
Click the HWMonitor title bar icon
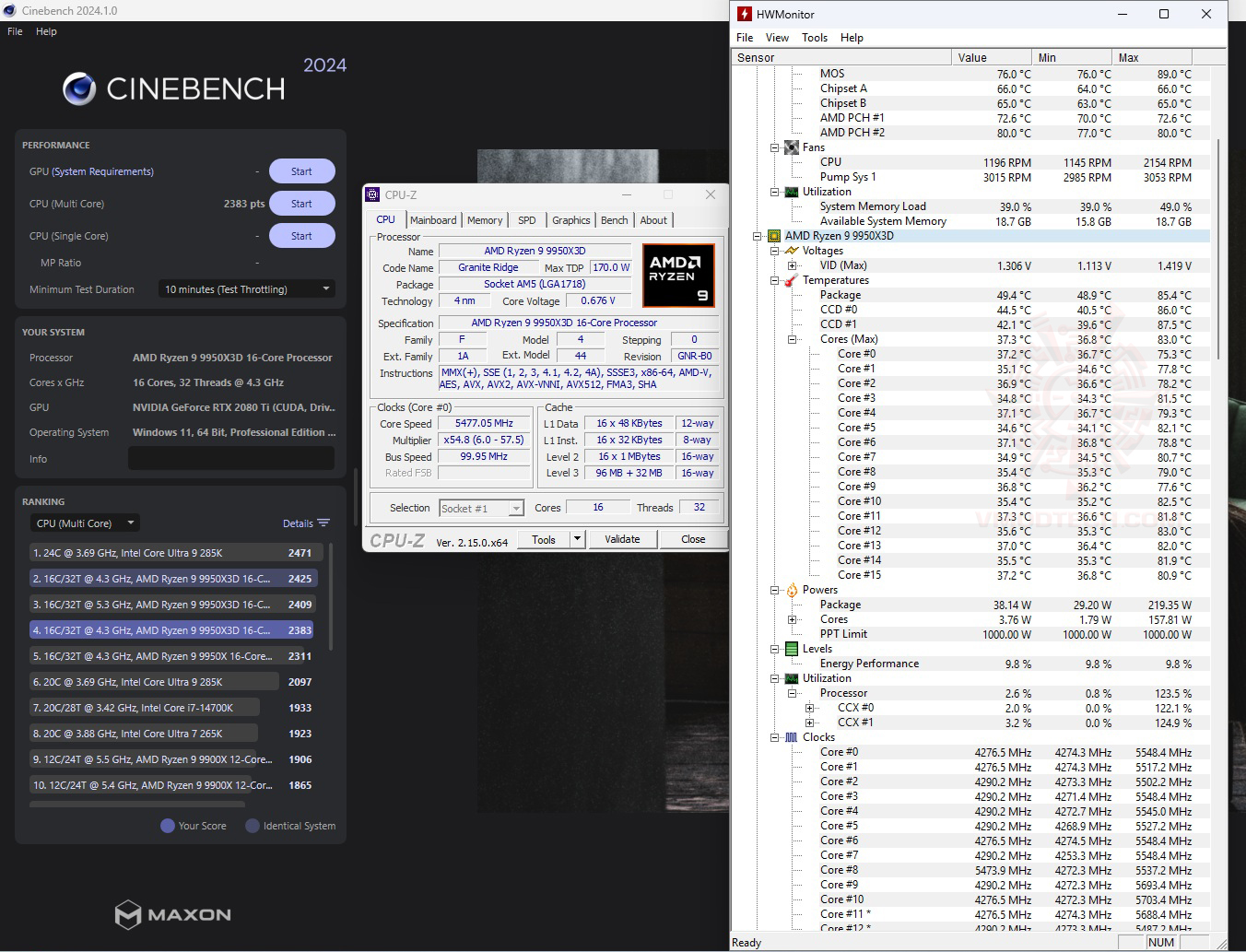744,14
